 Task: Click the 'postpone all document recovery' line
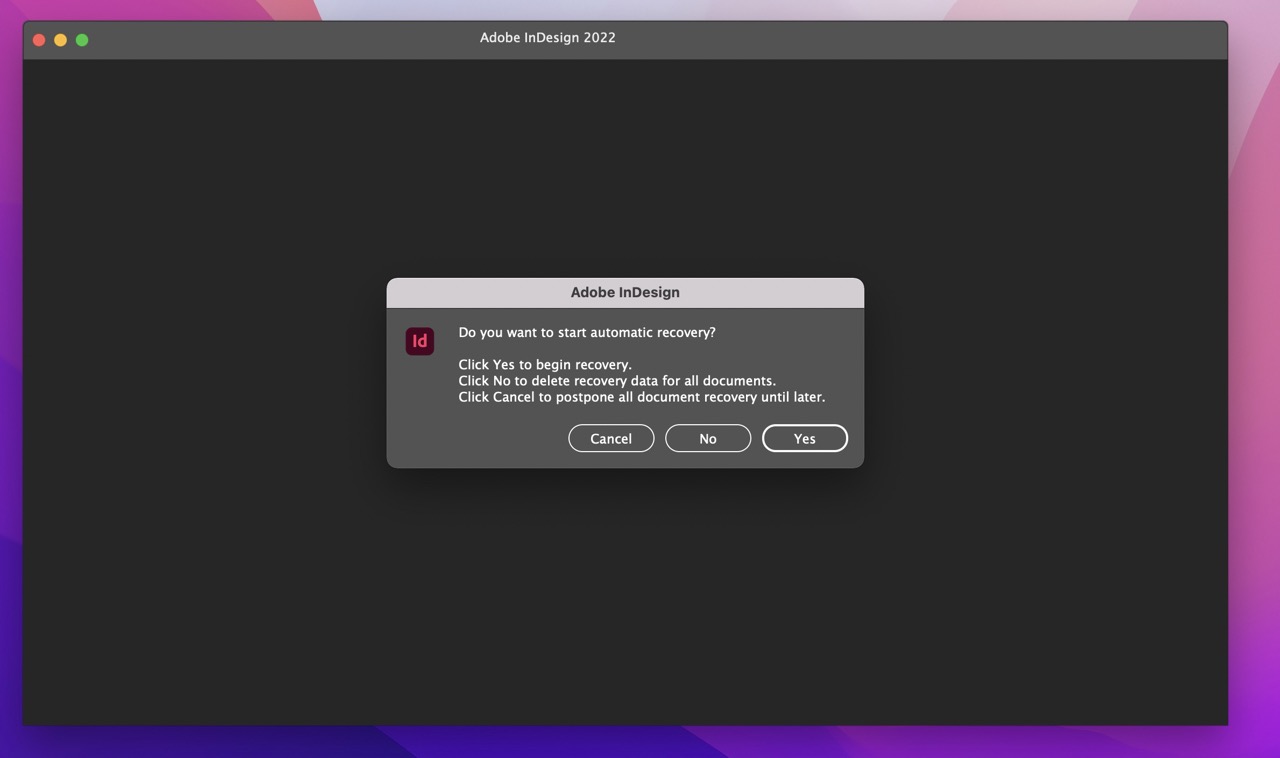(642, 397)
